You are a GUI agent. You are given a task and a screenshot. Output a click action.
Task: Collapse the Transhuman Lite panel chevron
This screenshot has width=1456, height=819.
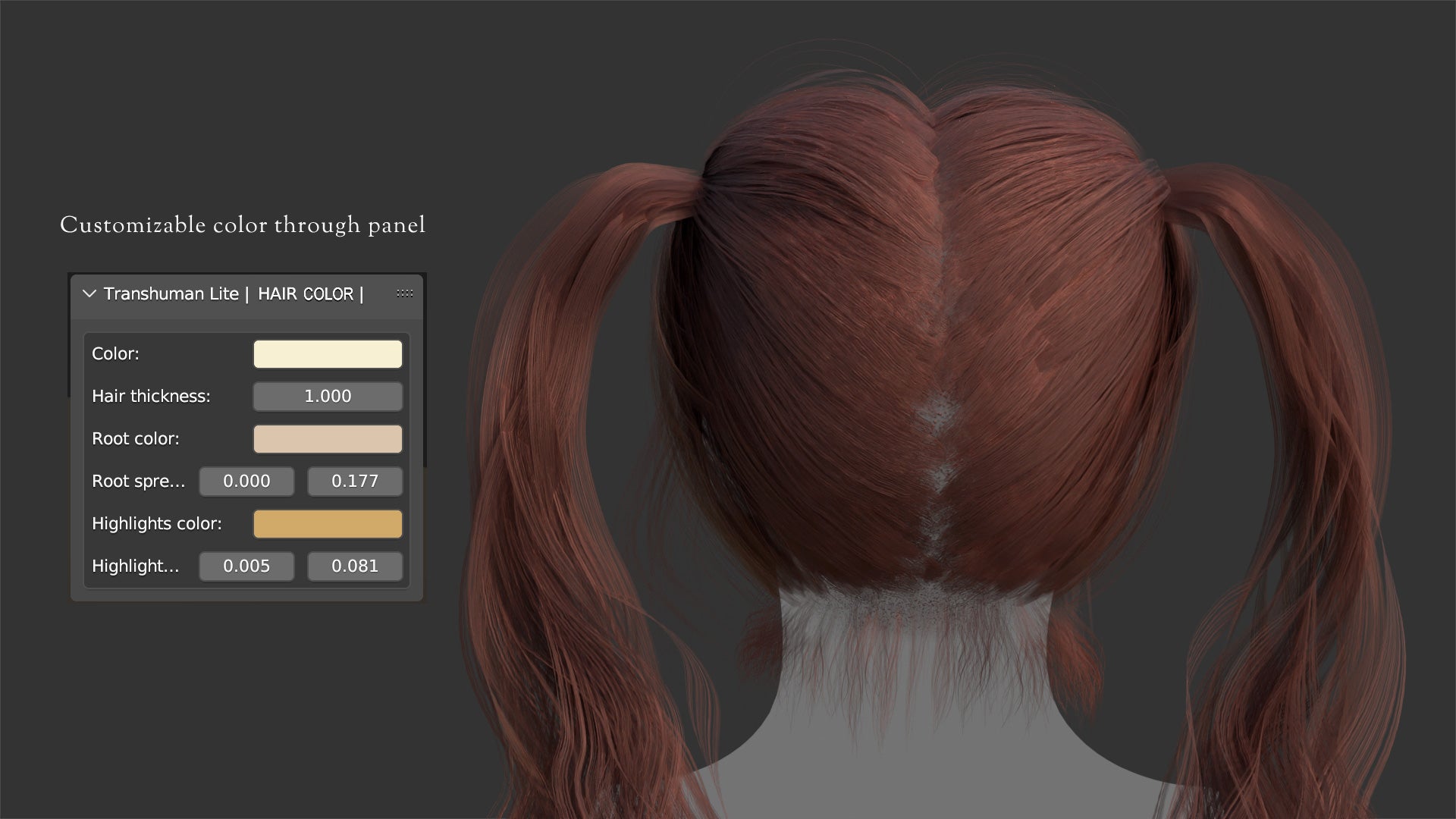(x=89, y=293)
